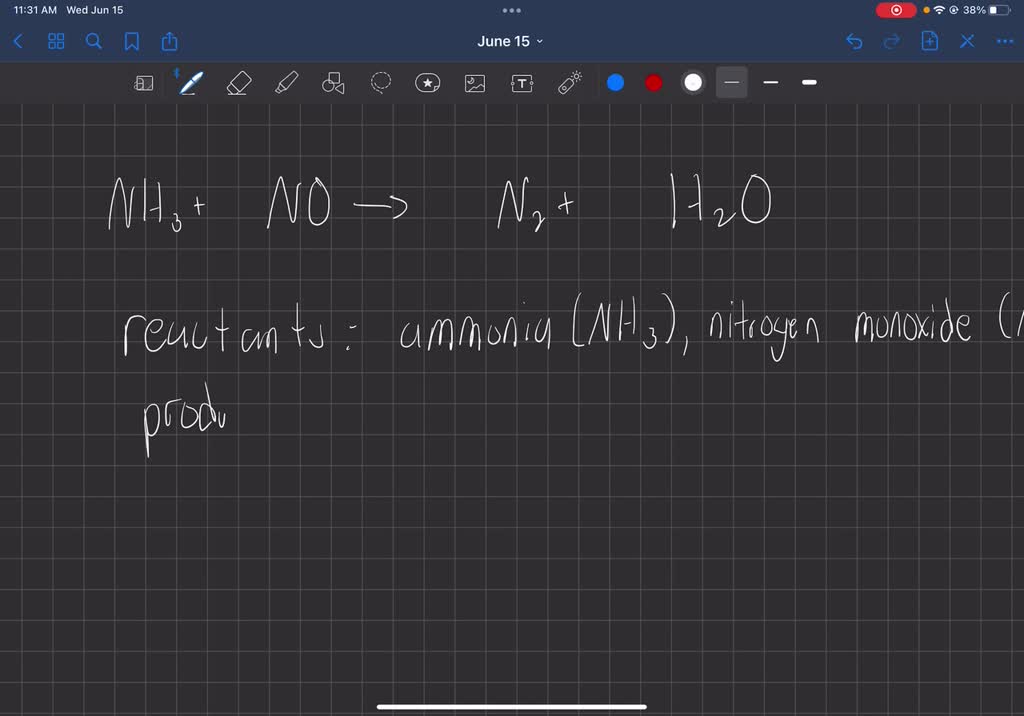Select the Eraser tool

[x=238, y=83]
